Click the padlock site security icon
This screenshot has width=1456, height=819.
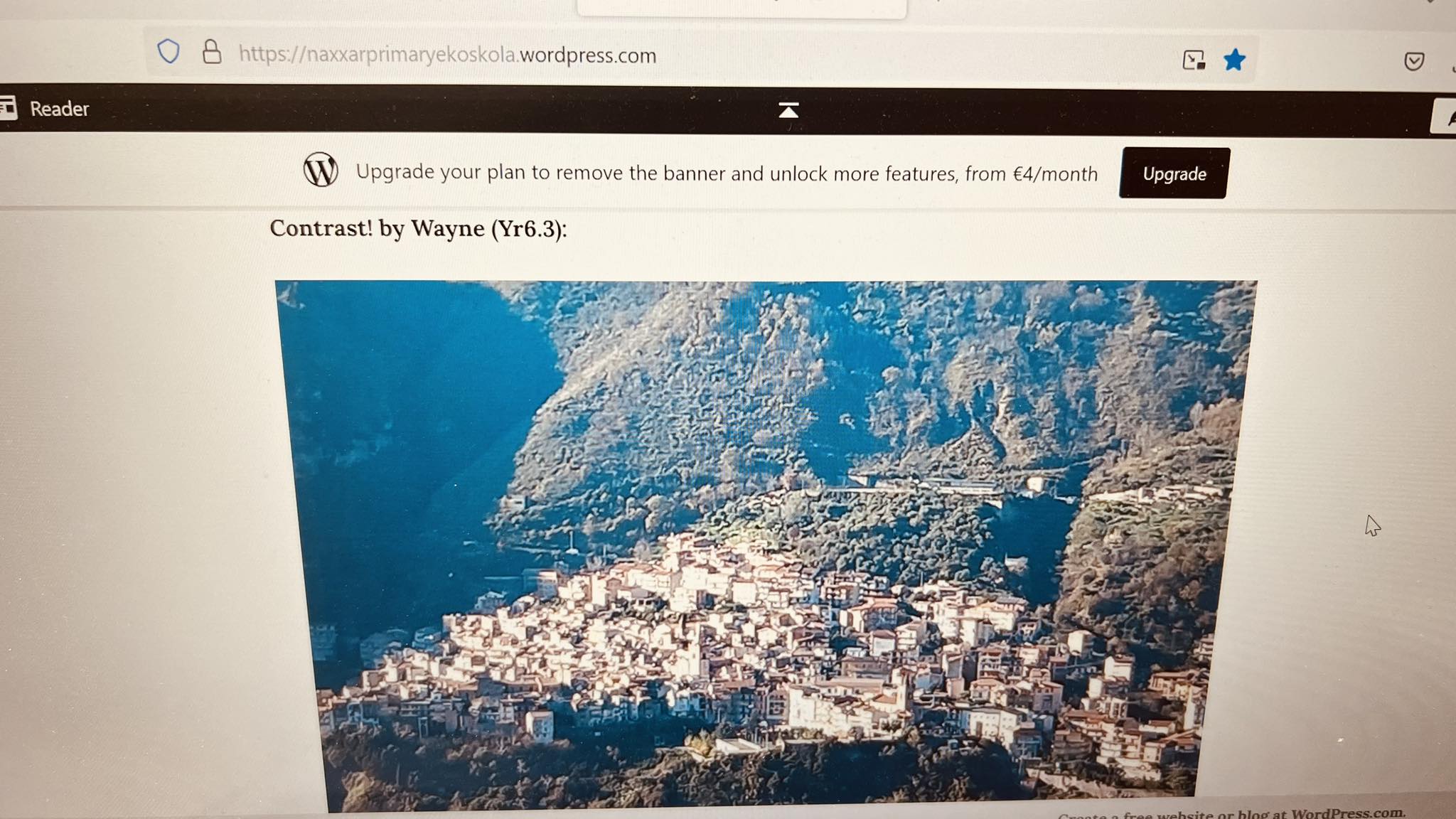click(x=211, y=52)
